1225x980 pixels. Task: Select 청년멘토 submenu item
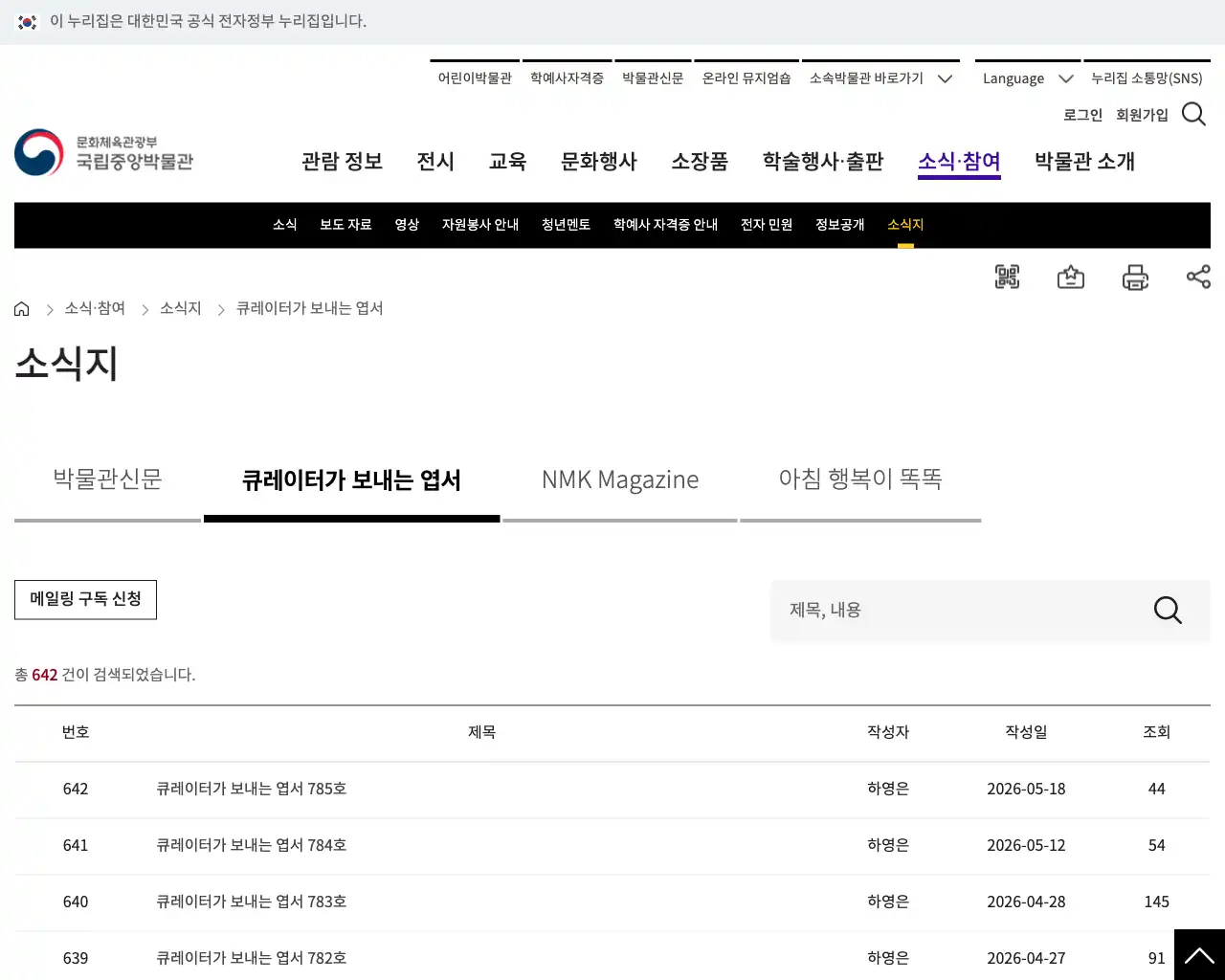[x=566, y=225]
